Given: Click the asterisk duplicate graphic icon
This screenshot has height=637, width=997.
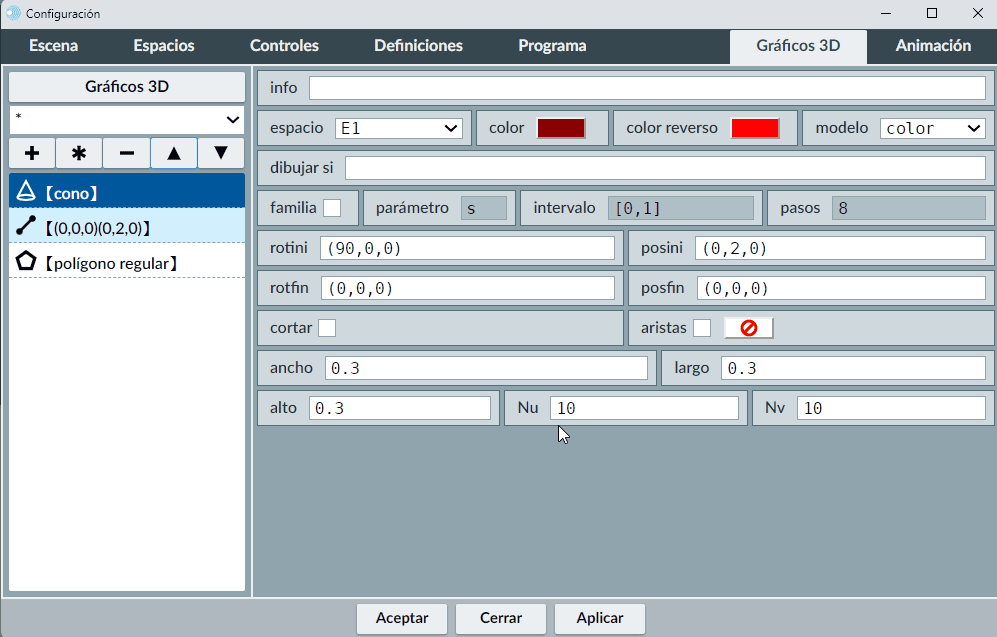Looking at the screenshot, I should point(79,153).
